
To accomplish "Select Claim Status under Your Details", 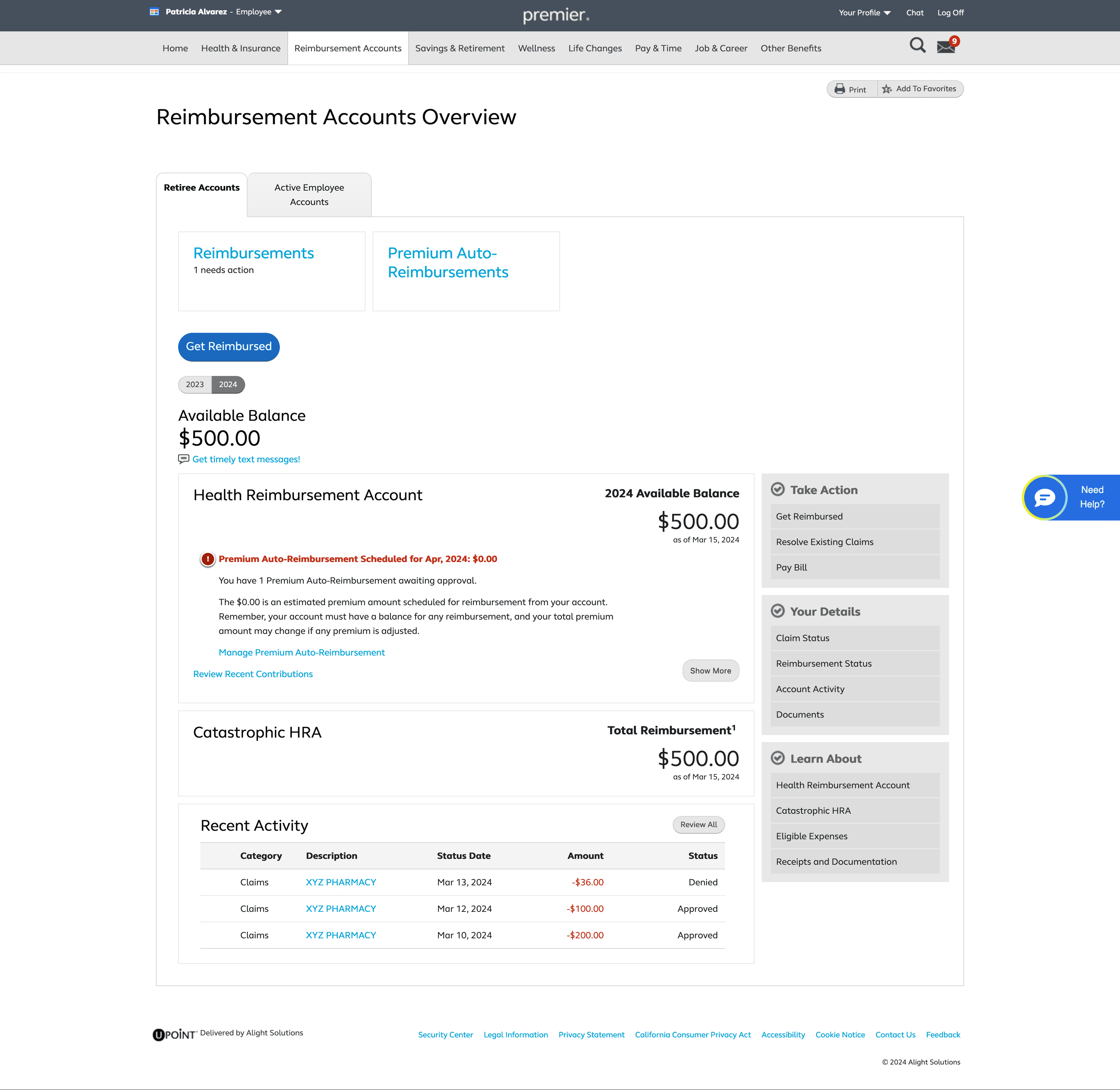I will point(802,638).
